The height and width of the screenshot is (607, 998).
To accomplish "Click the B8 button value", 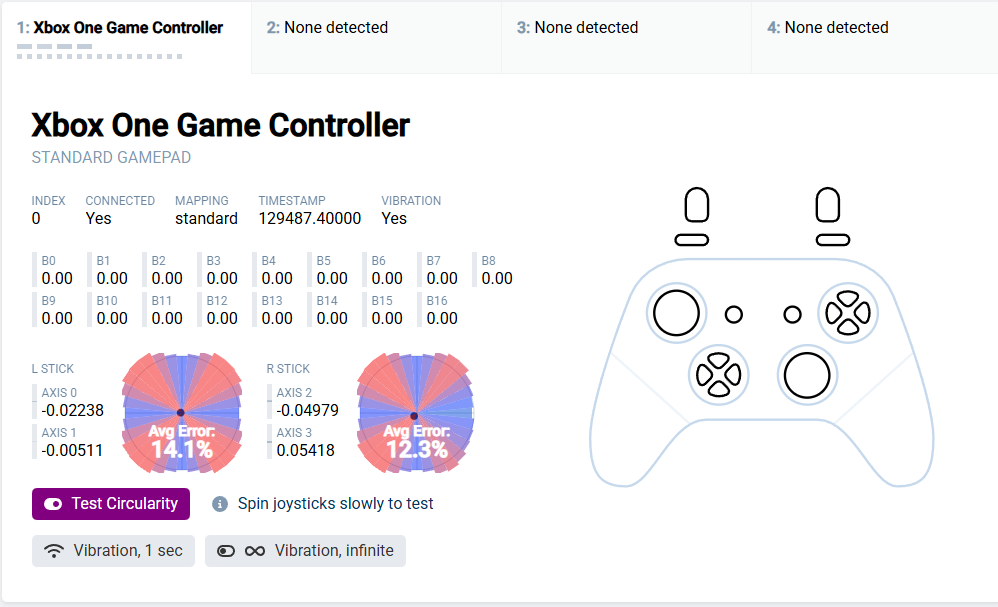I will (x=497, y=279).
